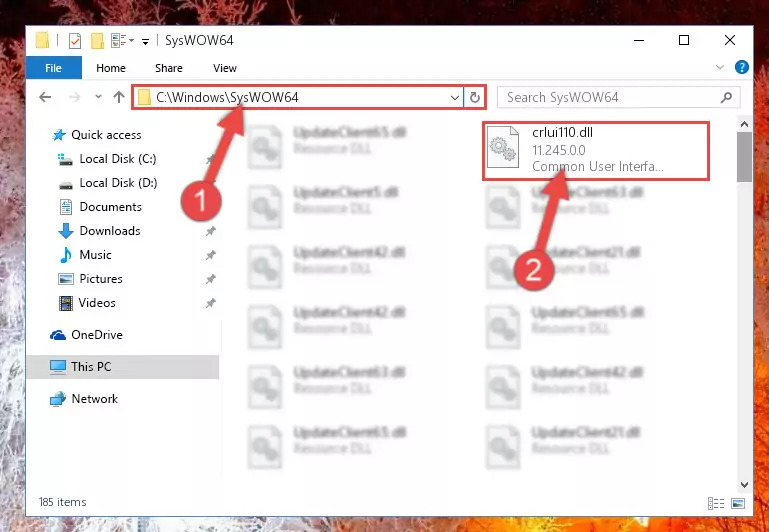This screenshot has width=769, height=532.
Task: Open Pictures in the sidebar
Action: 101,279
